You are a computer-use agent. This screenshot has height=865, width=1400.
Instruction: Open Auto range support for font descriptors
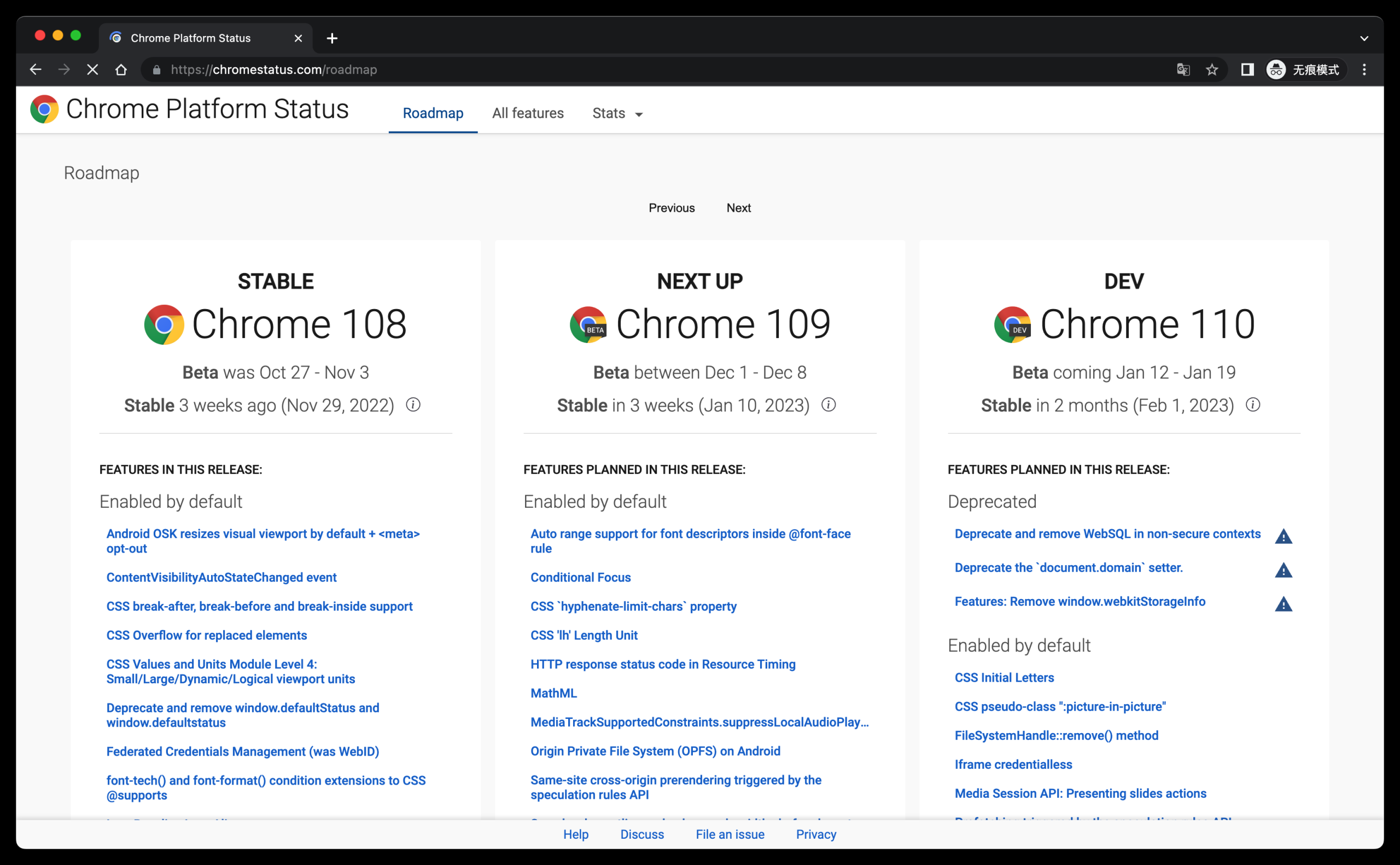(690, 541)
